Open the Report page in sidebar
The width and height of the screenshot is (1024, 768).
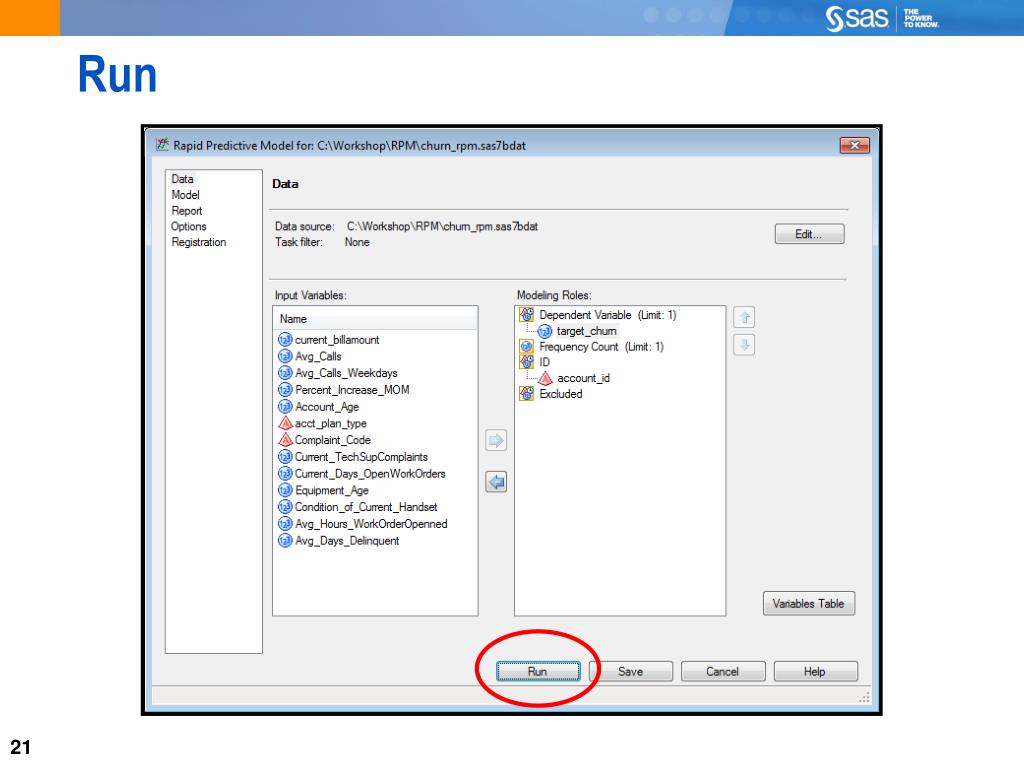(187, 210)
